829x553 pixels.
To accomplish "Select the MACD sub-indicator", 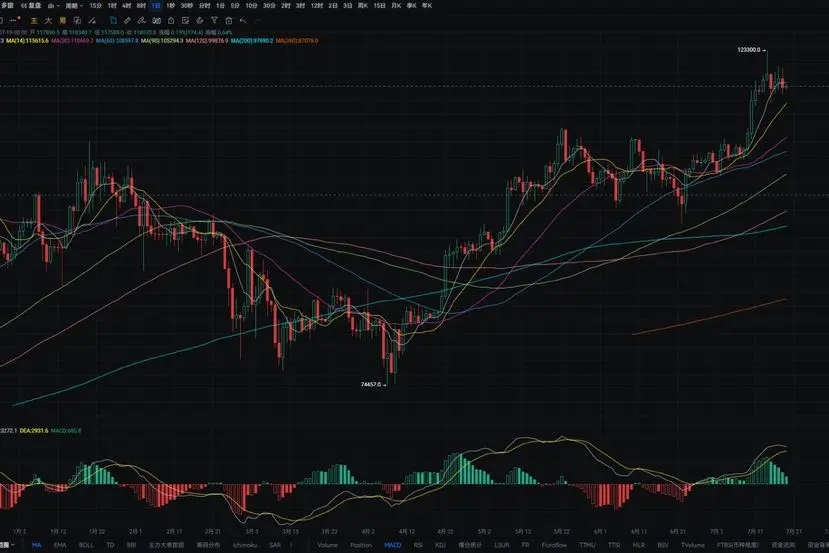I will coord(392,545).
